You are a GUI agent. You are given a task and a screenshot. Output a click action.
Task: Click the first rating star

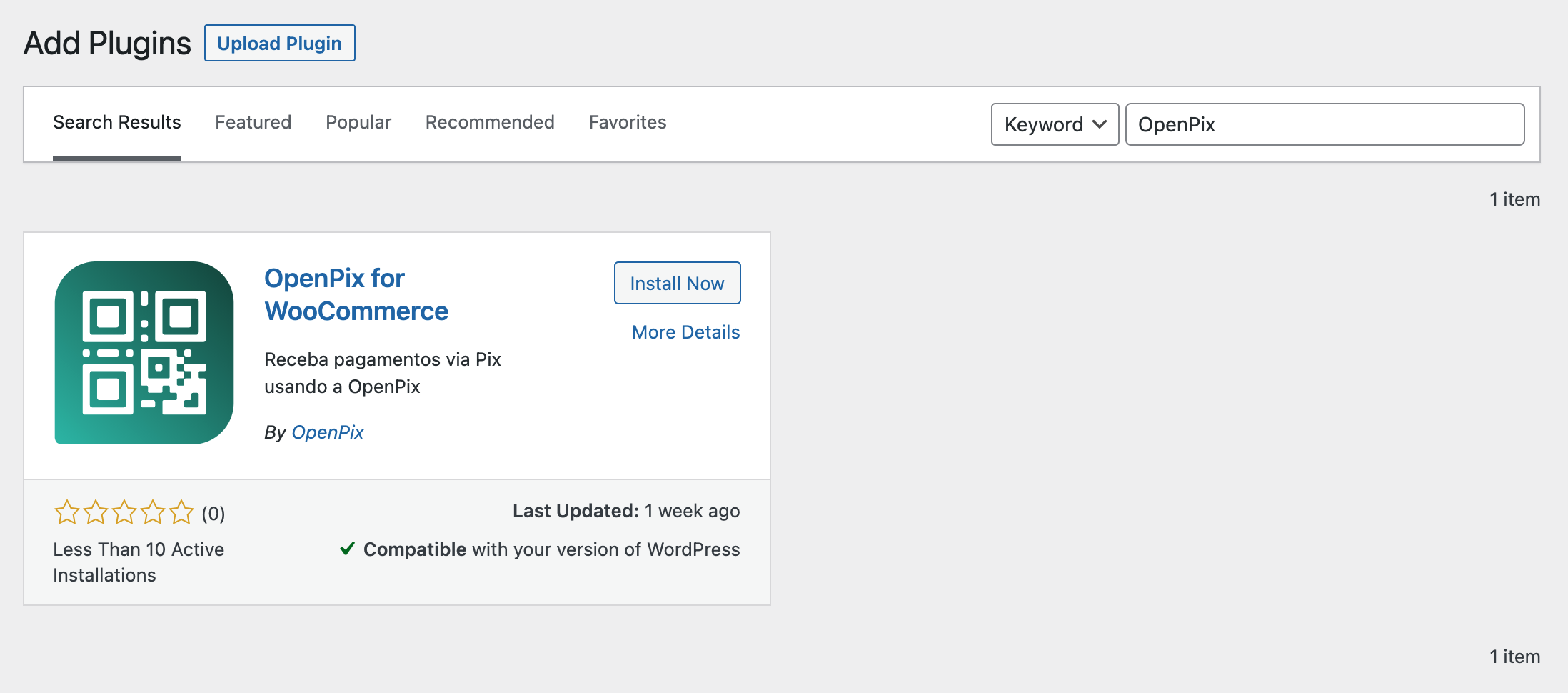click(67, 512)
